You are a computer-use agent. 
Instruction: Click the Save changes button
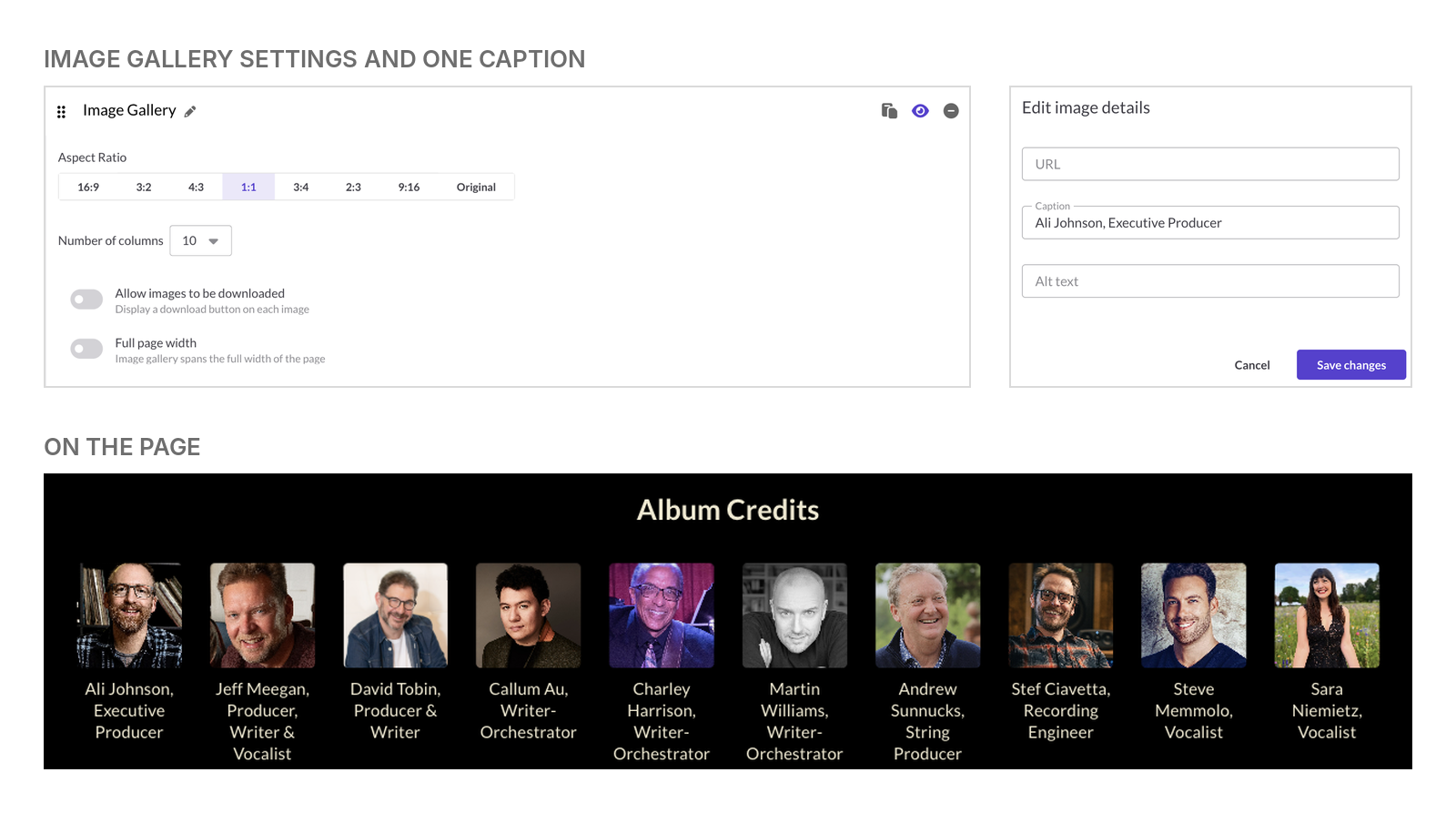[1351, 365]
